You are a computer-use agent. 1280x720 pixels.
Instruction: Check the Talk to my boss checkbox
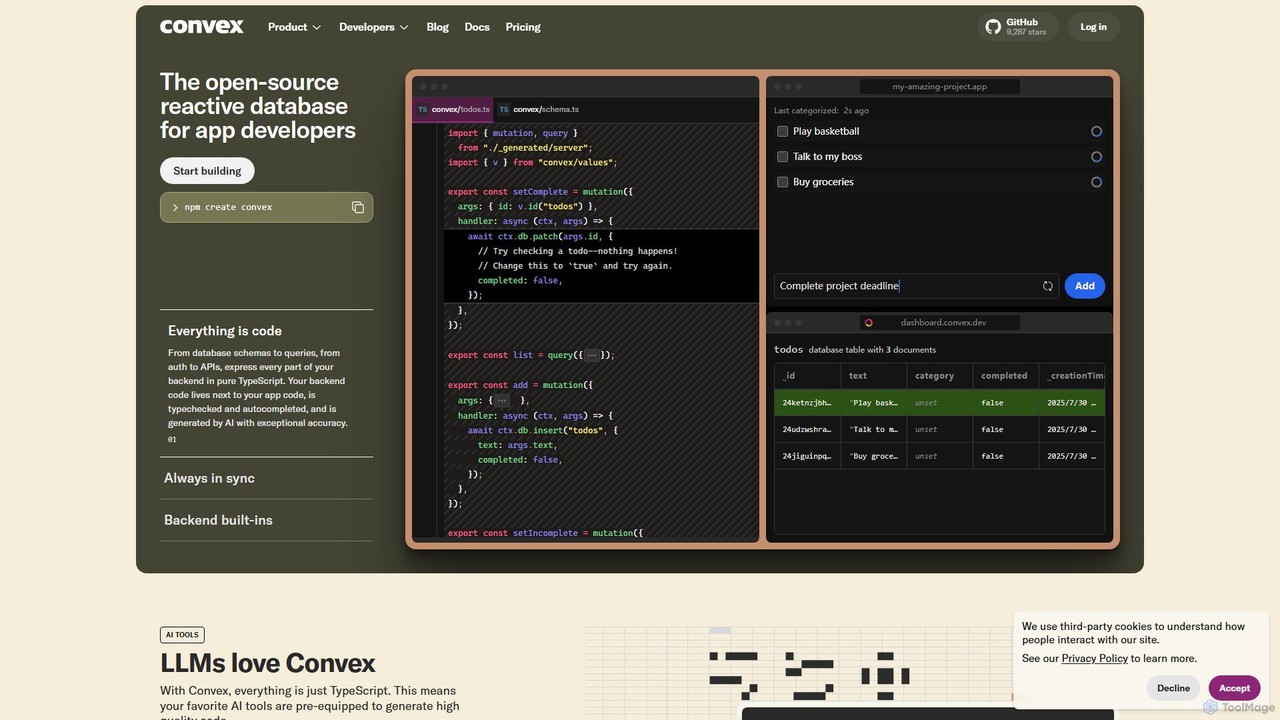click(x=782, y=156)
